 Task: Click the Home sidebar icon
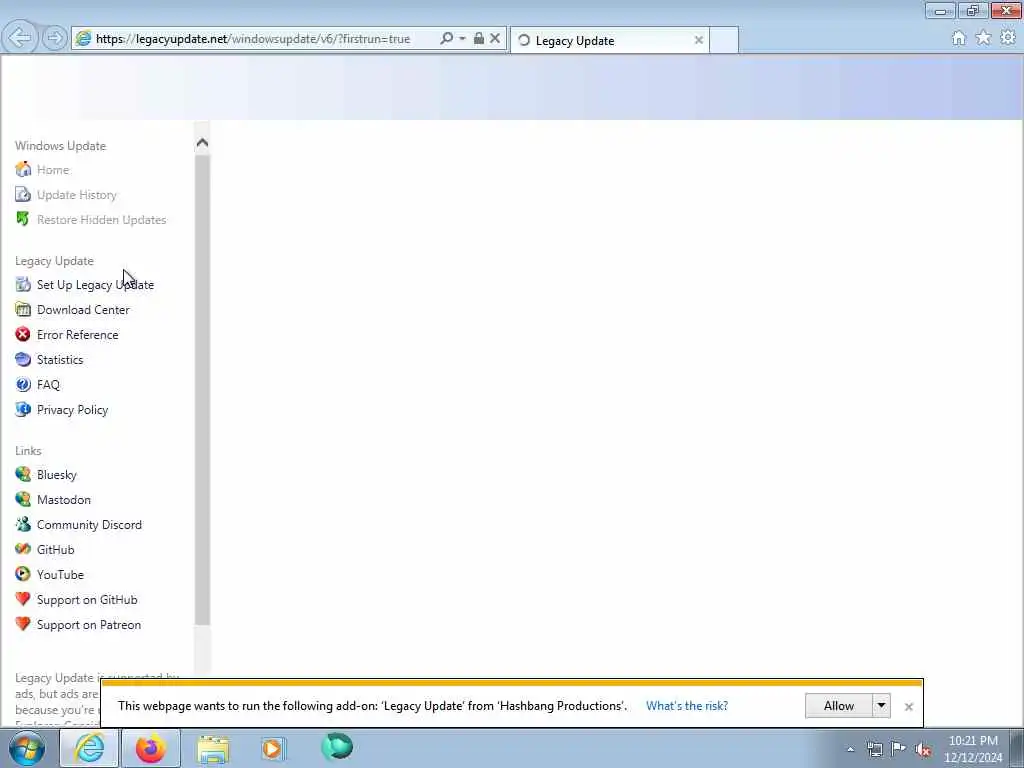[x=23, y=170]
